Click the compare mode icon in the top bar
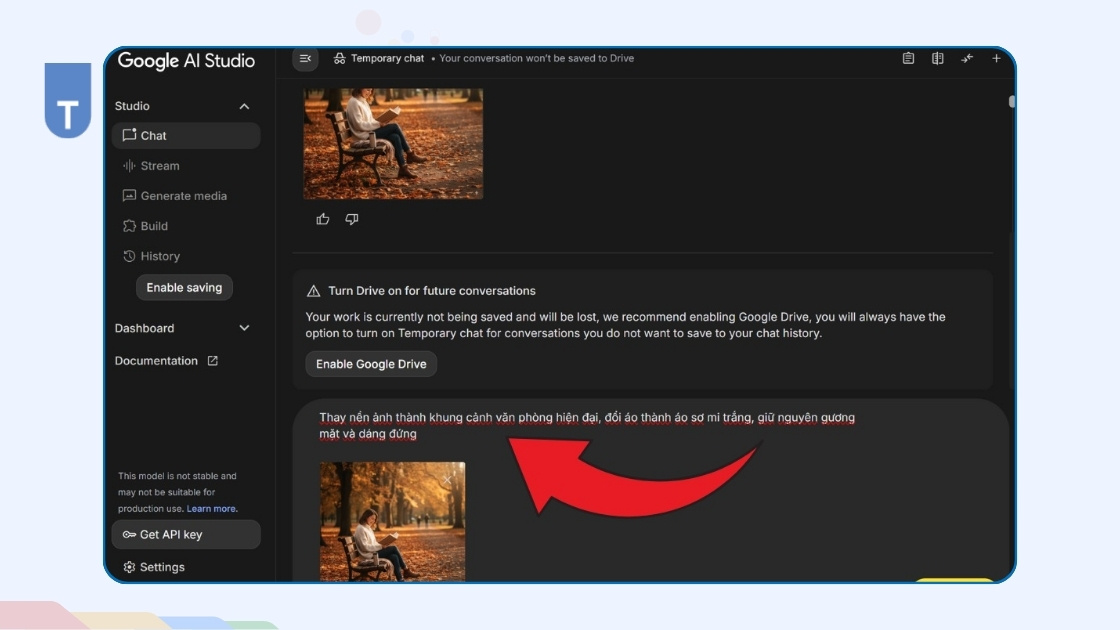Screen dimensions: 1120x630 coord(937,59)
